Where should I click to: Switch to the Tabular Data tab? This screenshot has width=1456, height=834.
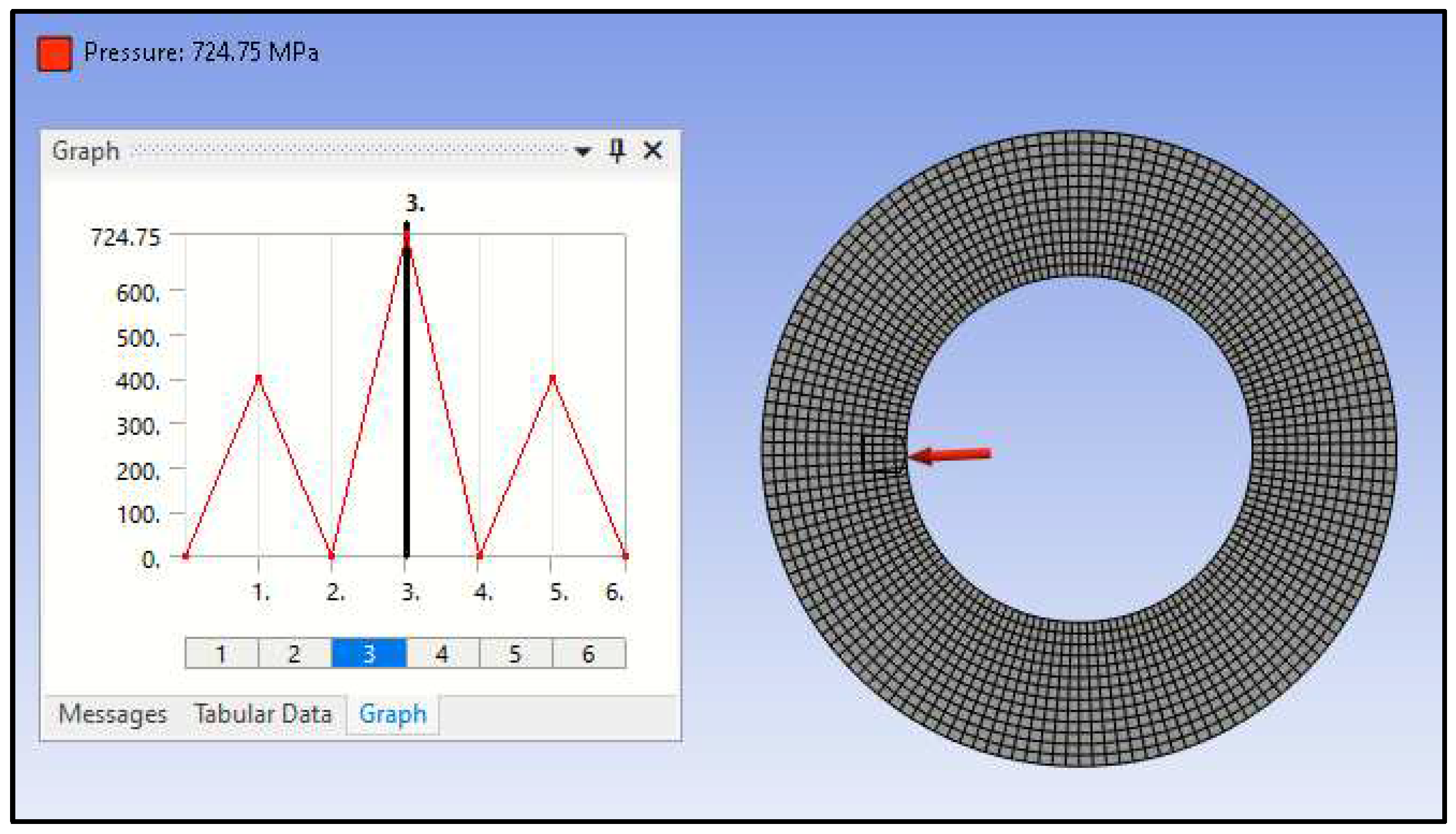(263, 714)
